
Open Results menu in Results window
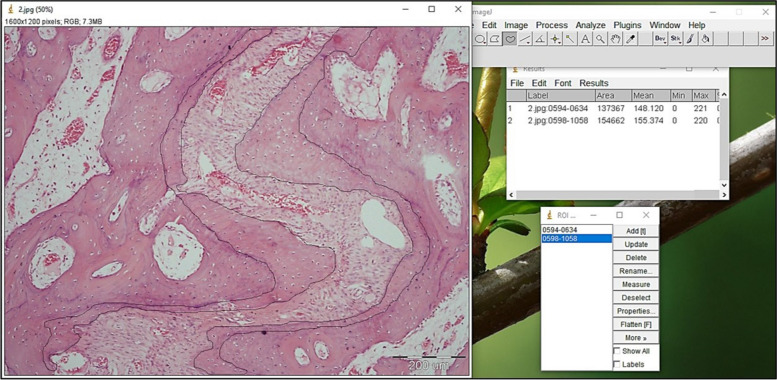(x=594, y=83)
